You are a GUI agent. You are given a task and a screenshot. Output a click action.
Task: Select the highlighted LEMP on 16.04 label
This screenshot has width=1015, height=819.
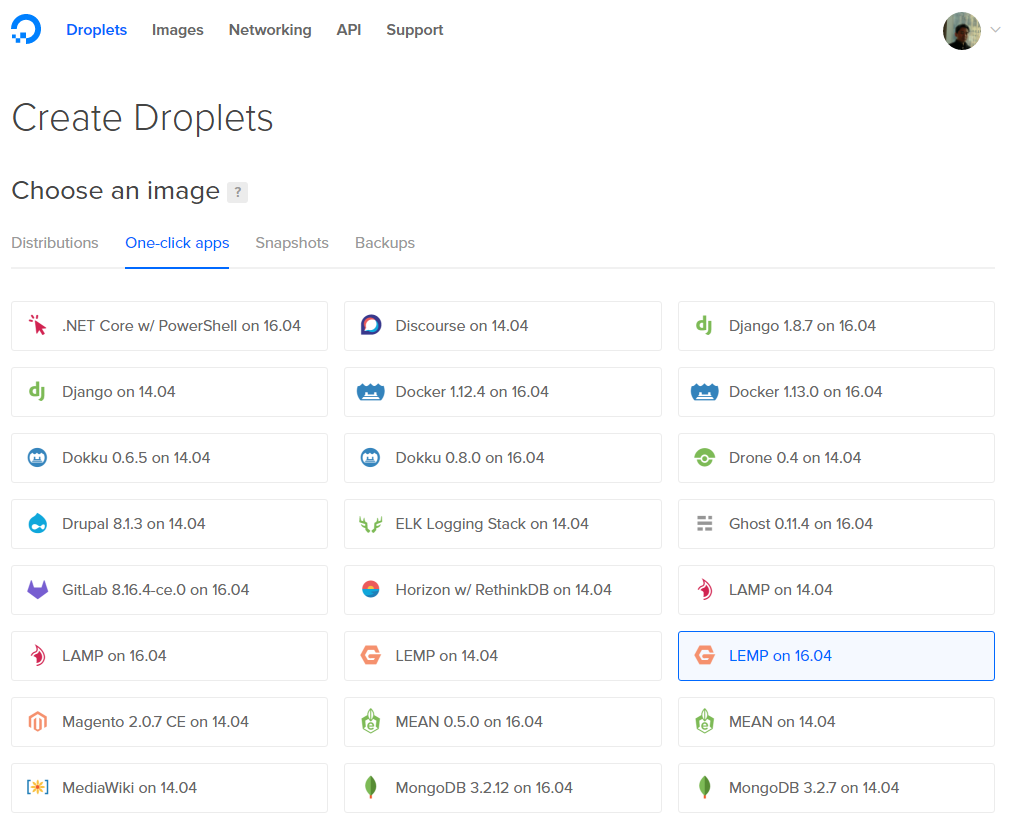point(780,656)
